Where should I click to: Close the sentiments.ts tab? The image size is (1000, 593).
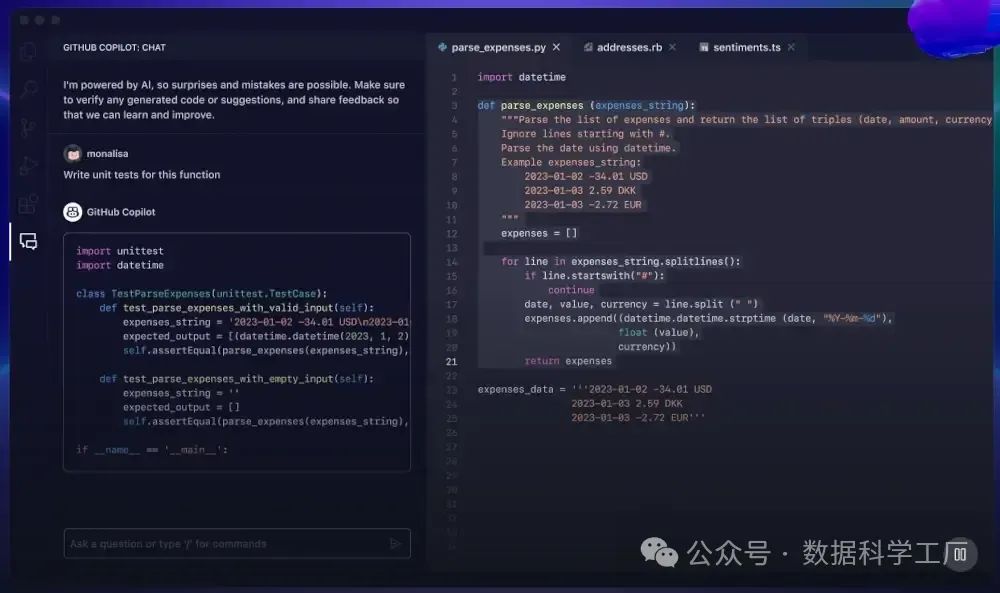[x=792, y=47]
